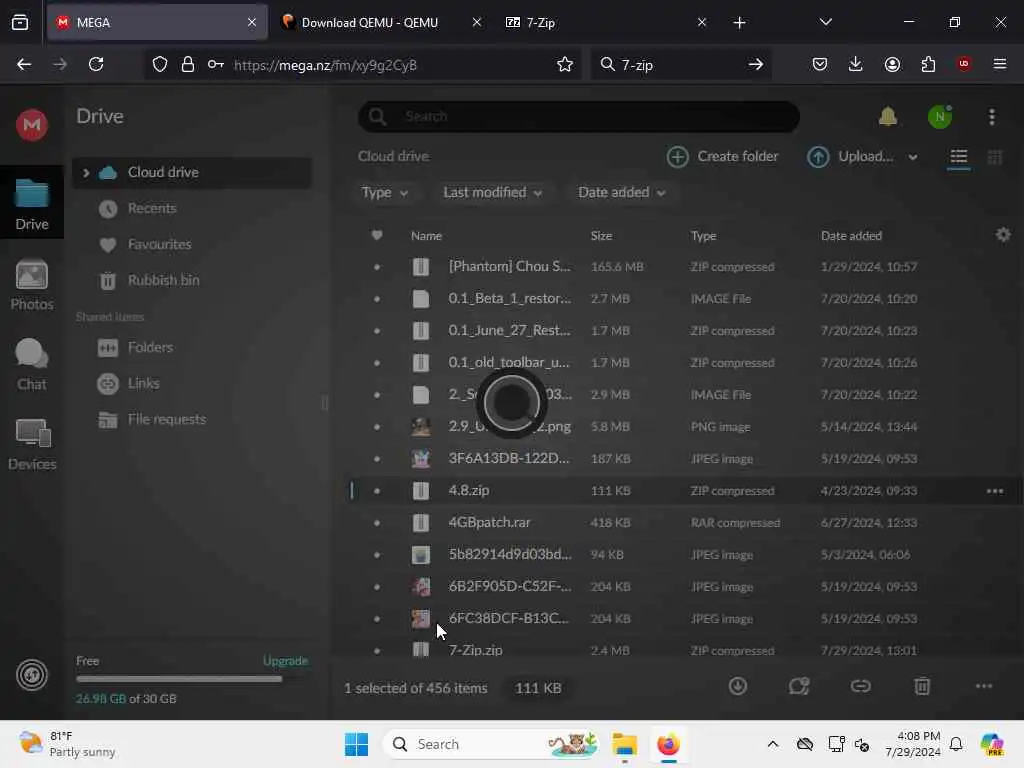
Task: Click favourite heart column header
Action: [377, 235]
